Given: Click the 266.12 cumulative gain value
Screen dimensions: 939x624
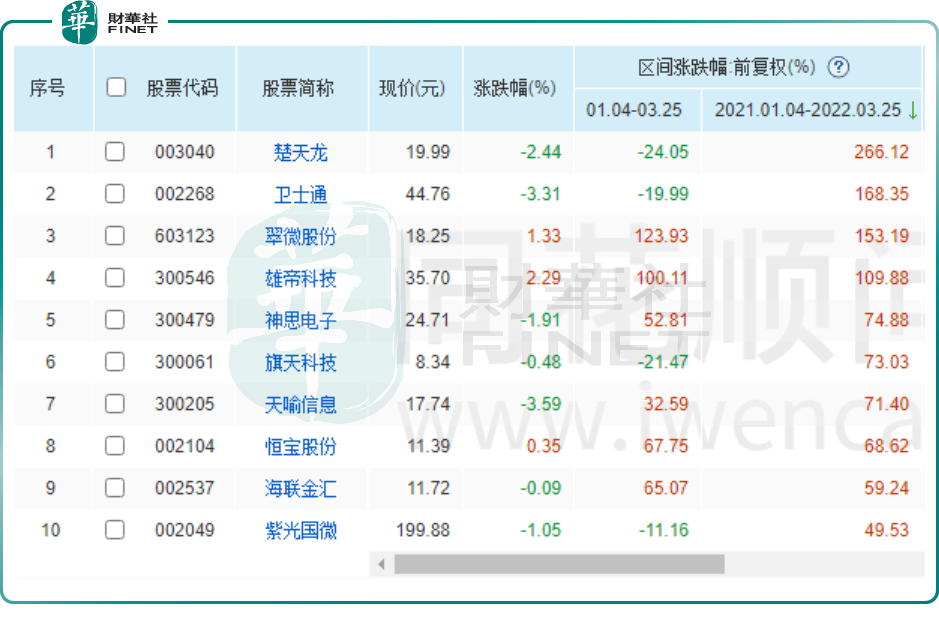Looking at the screenshot, I should pyautogui.click(x=882, y=152).
